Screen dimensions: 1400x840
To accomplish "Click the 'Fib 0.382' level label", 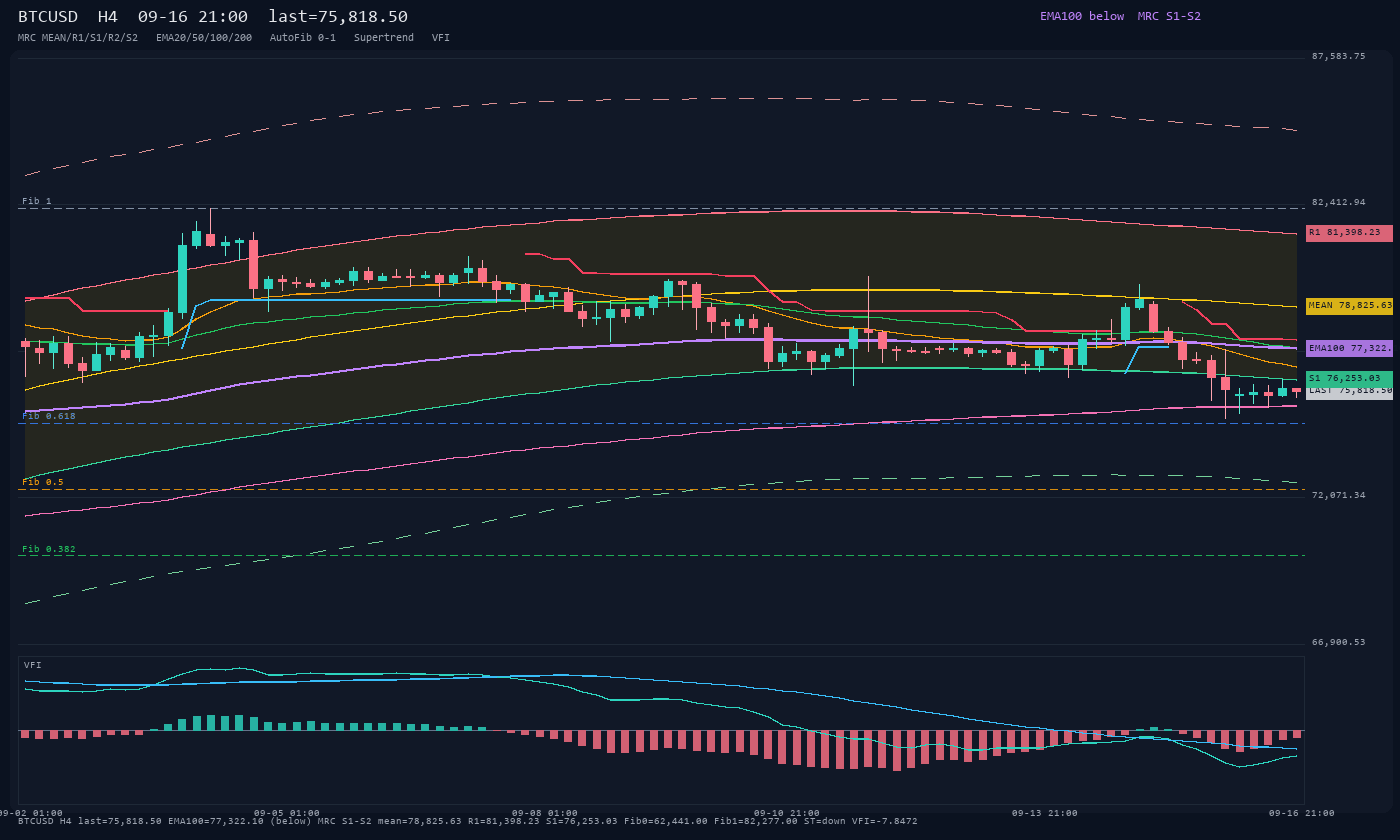I will pos(49,549).
